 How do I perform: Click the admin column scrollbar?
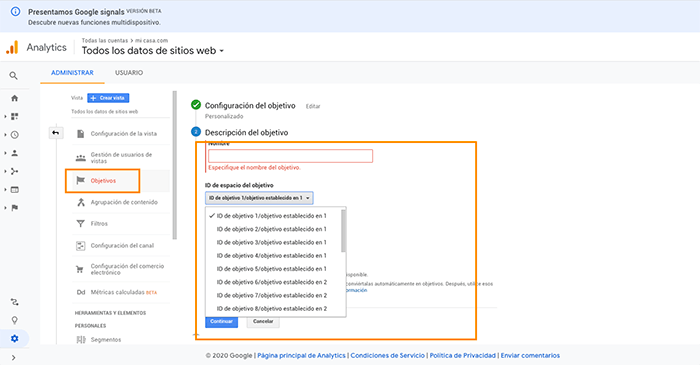[175, 165]
